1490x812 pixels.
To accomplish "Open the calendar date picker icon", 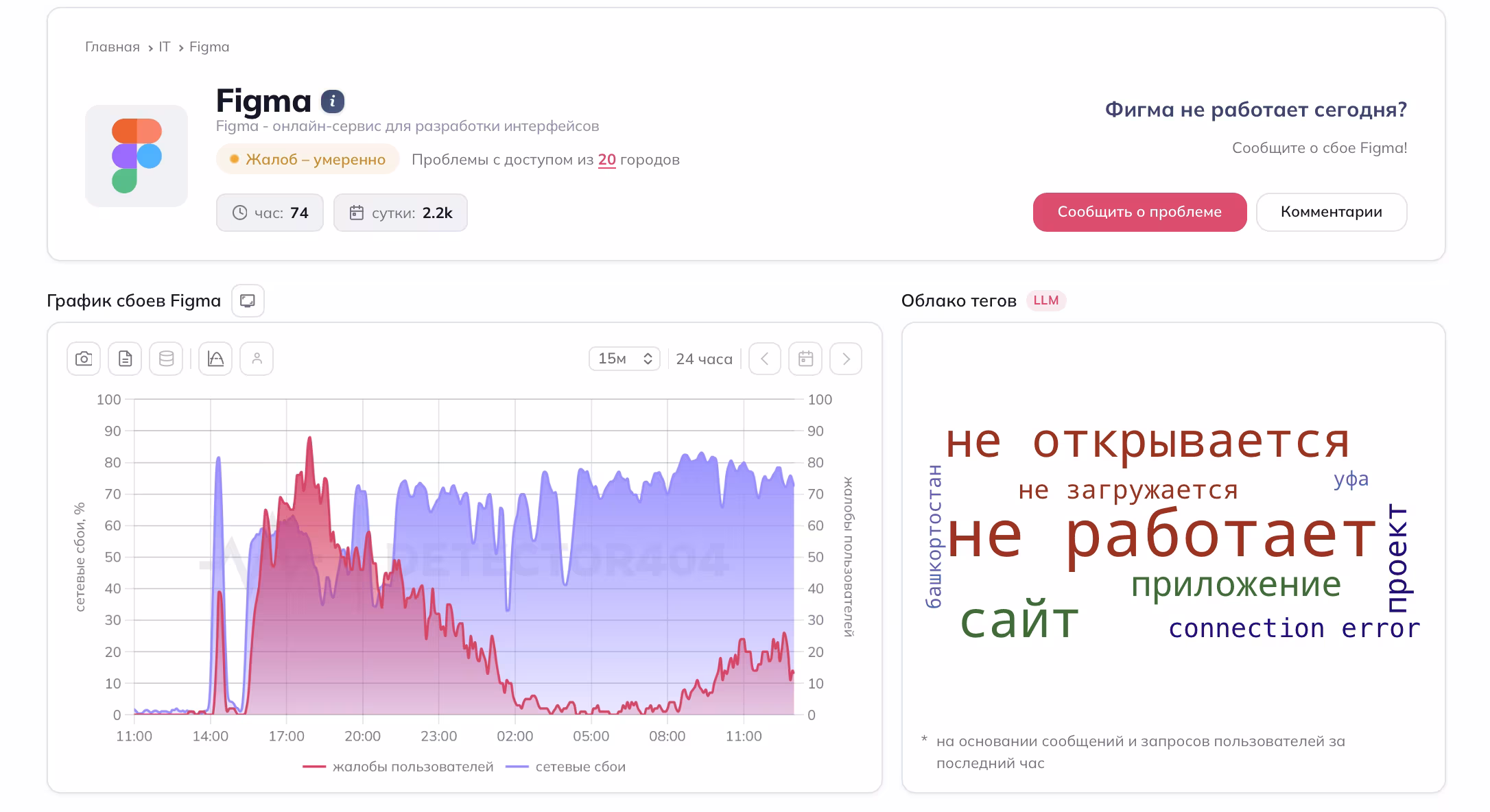I will click(805, 359).
